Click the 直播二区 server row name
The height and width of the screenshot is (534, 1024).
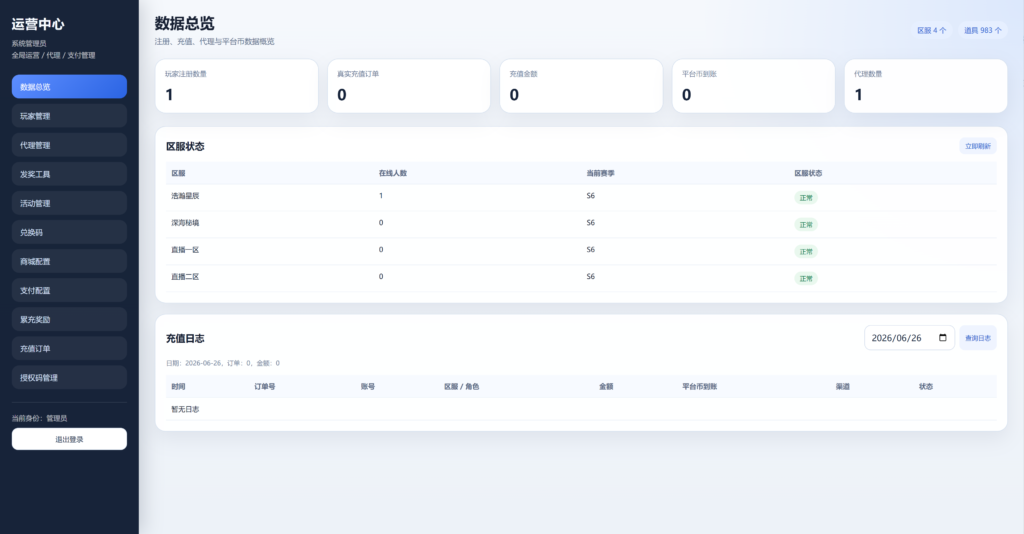[185, 277]
